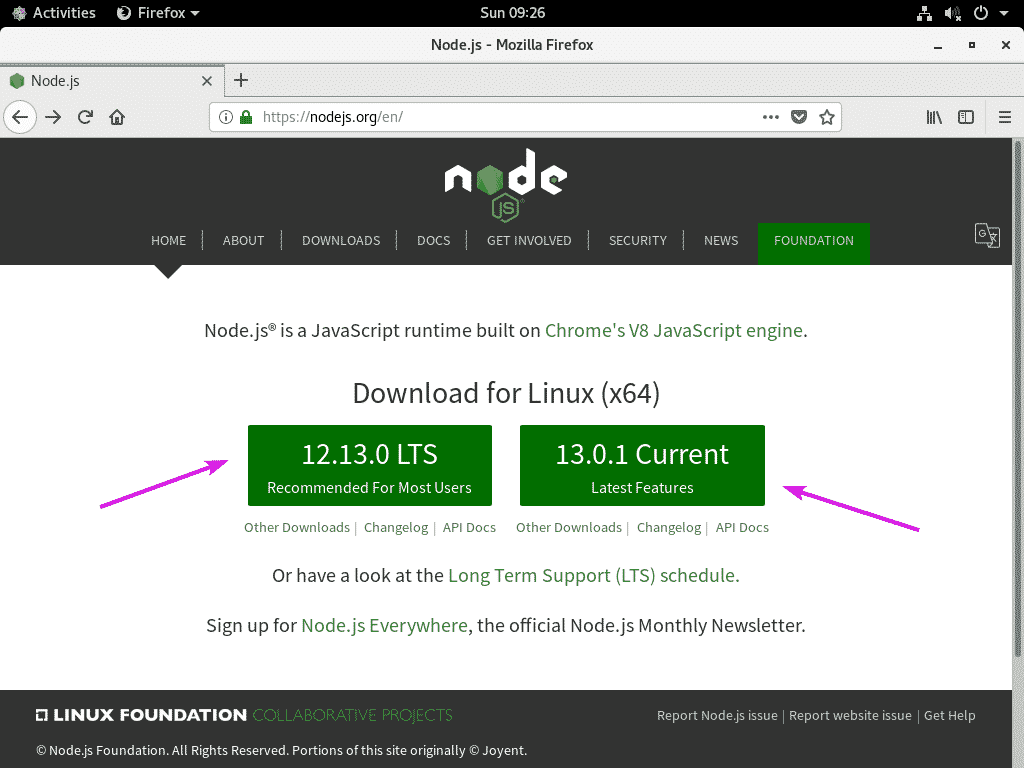Click the Node.js logo
1024x768 pixels.
[x=505, y=185]
